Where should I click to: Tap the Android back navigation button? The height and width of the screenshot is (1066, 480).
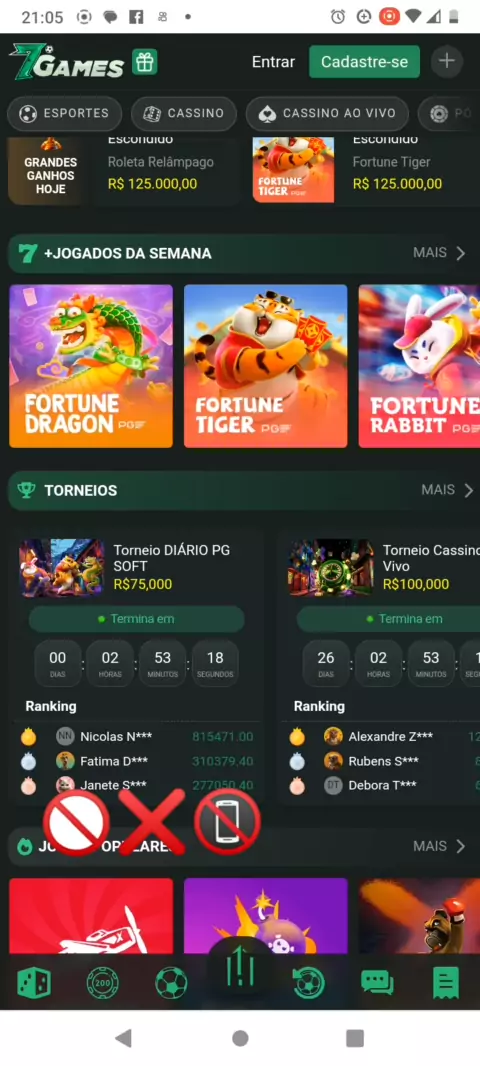click(x=123, y=1037)
